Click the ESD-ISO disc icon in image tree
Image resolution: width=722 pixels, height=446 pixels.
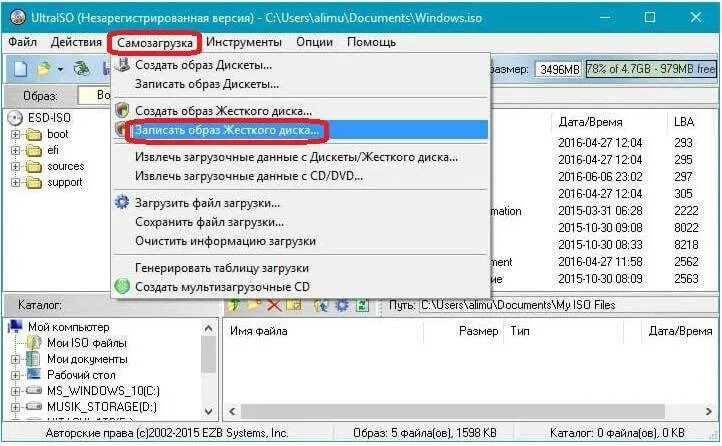[15, 118]
